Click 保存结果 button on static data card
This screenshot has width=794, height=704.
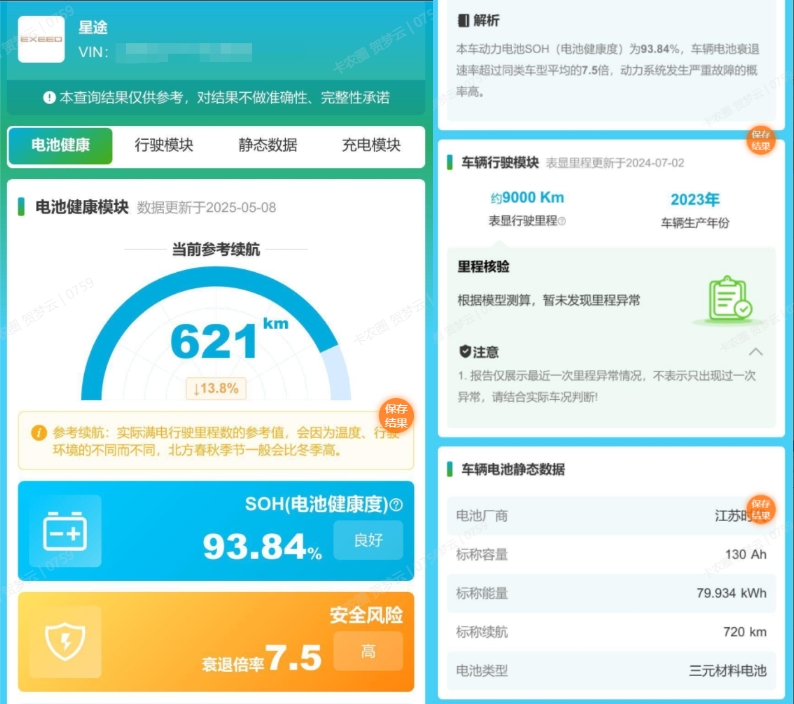(x=761, y=510)
